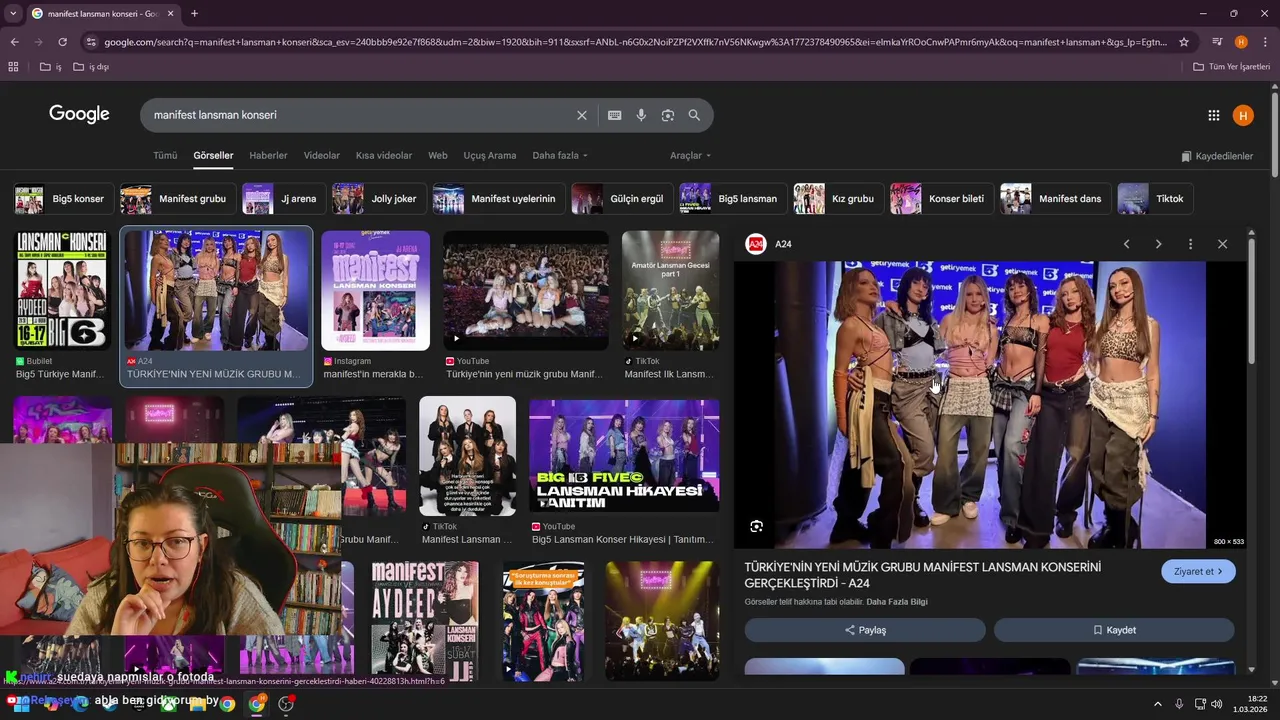
Task: Click 'Ziyaret et' to visit the page
Action: [x=1198, y=572]
